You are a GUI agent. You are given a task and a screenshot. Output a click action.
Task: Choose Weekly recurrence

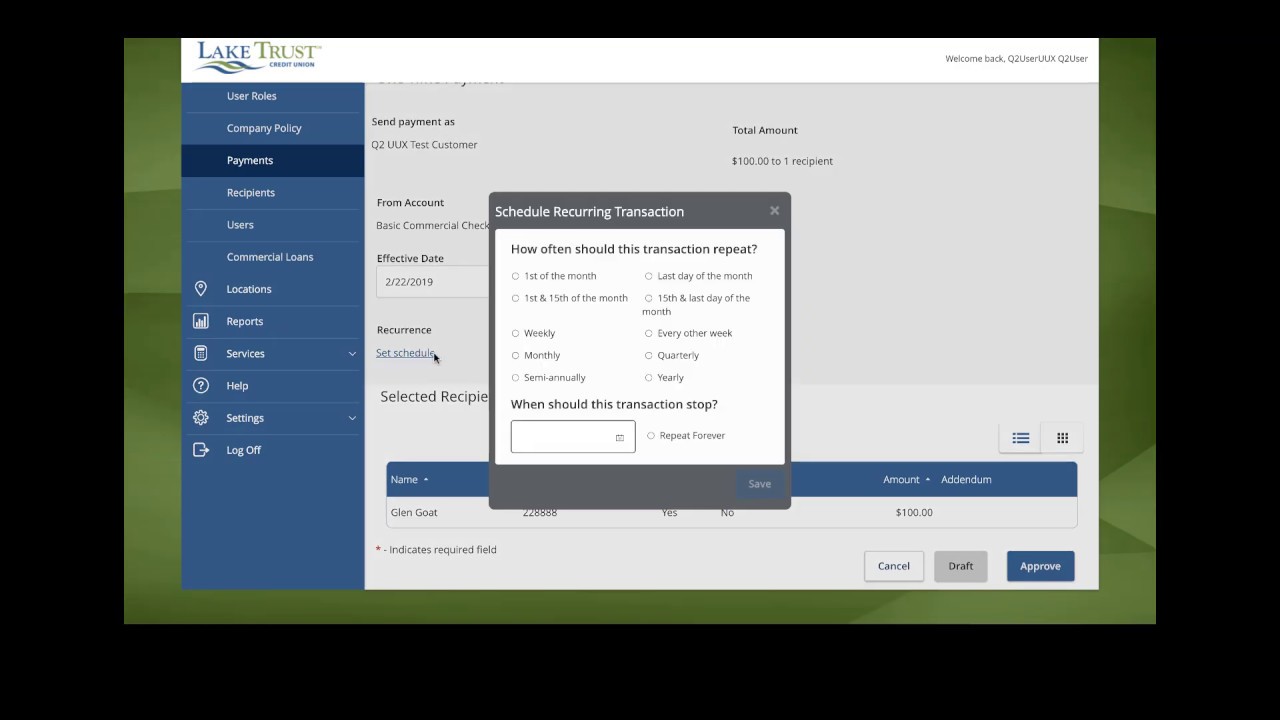[x=516, y=333]
